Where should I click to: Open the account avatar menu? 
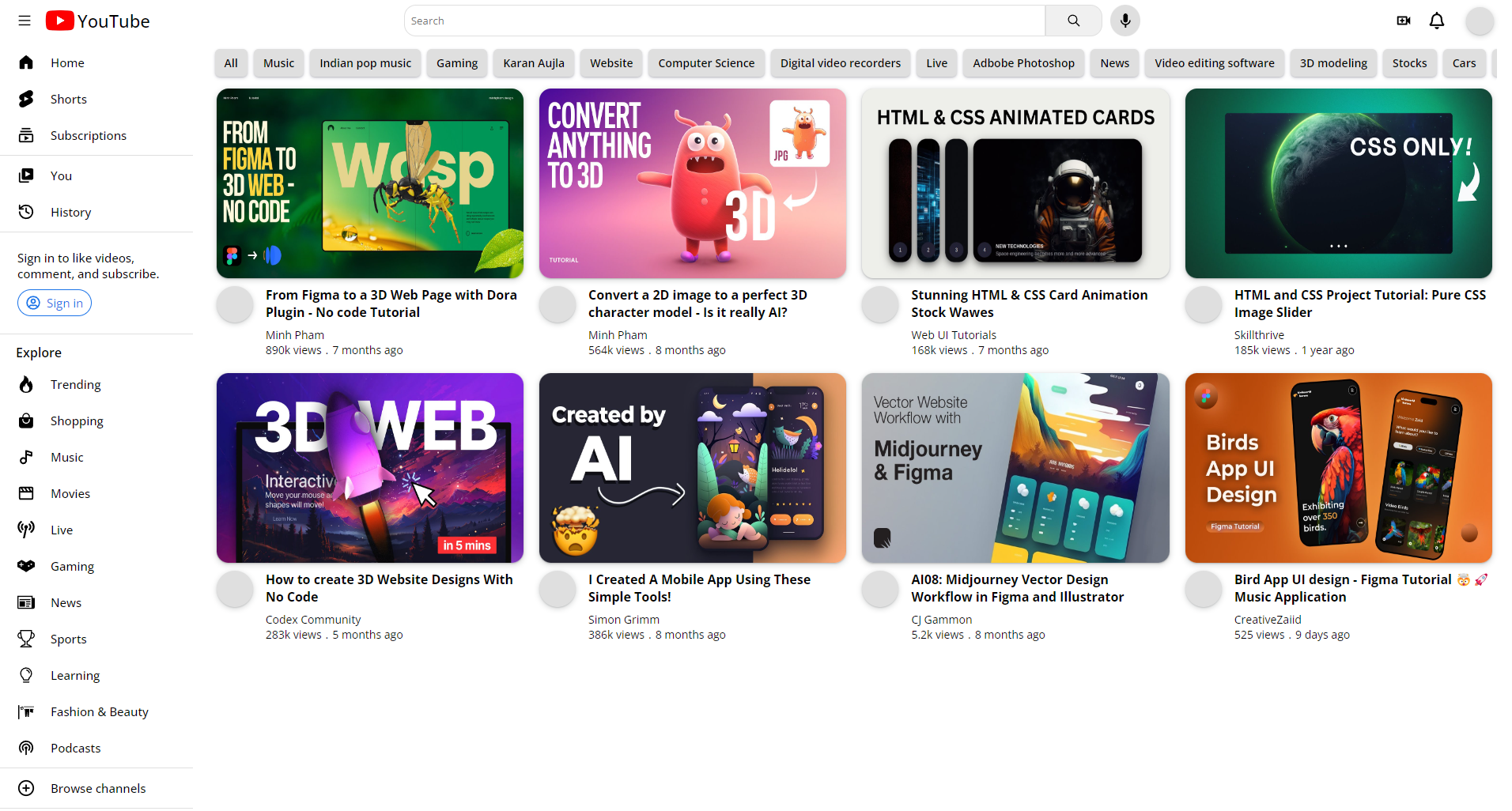point(1480,21)
